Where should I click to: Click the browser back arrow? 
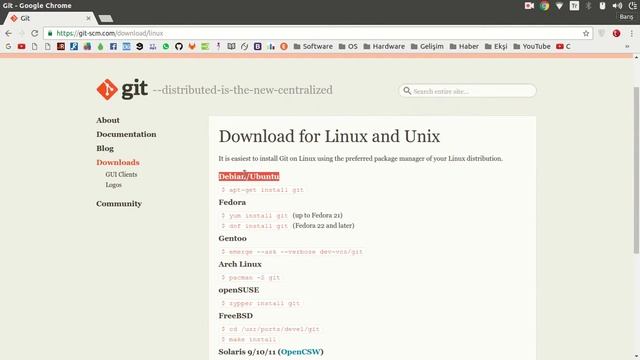(x=9, y=33)
